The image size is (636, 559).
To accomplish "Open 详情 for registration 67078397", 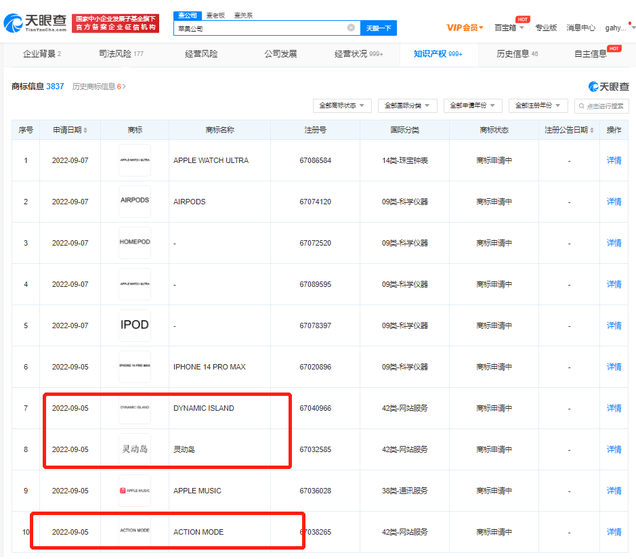I will click(614, 326).
